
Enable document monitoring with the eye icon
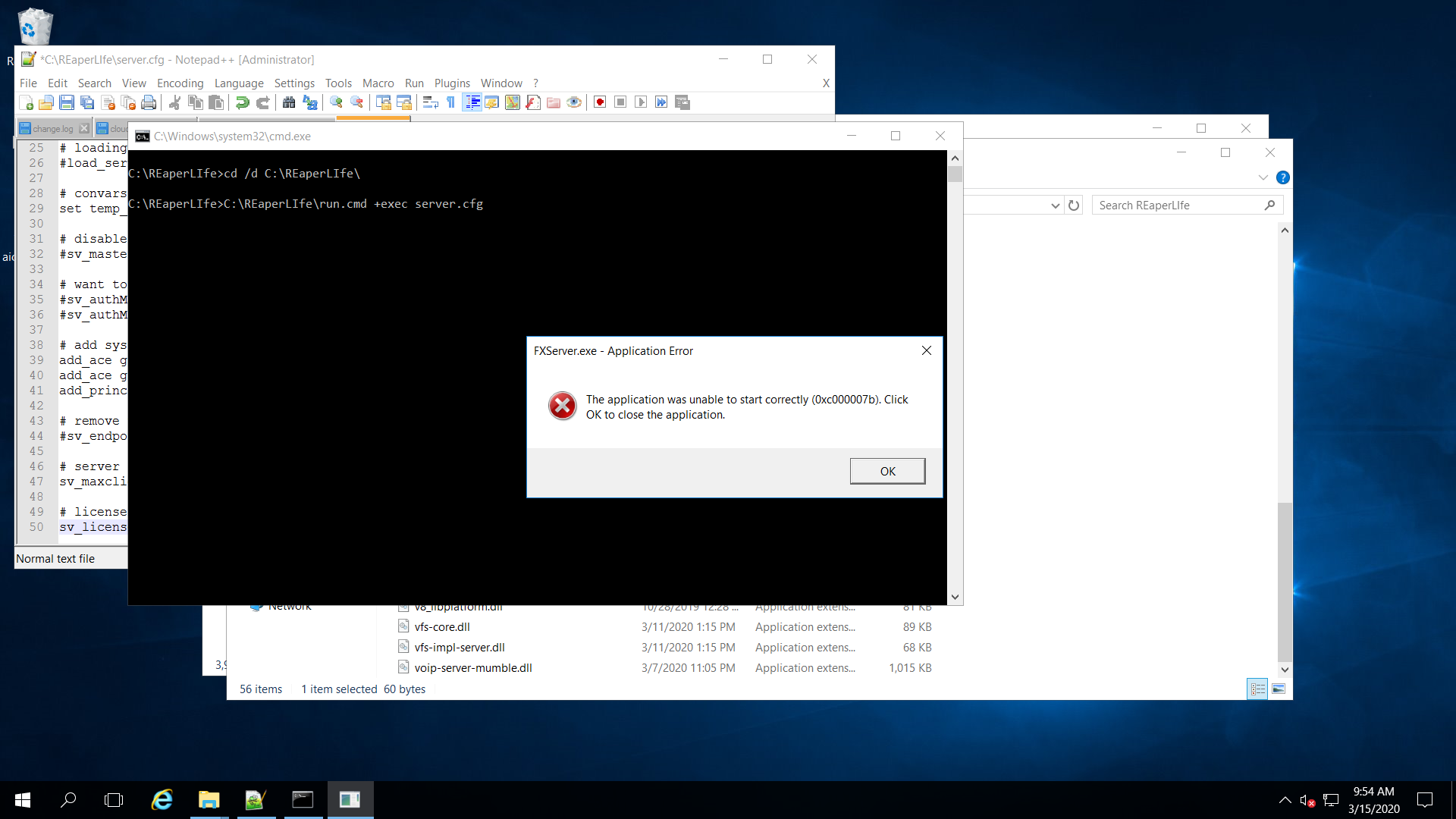[574, 102]
